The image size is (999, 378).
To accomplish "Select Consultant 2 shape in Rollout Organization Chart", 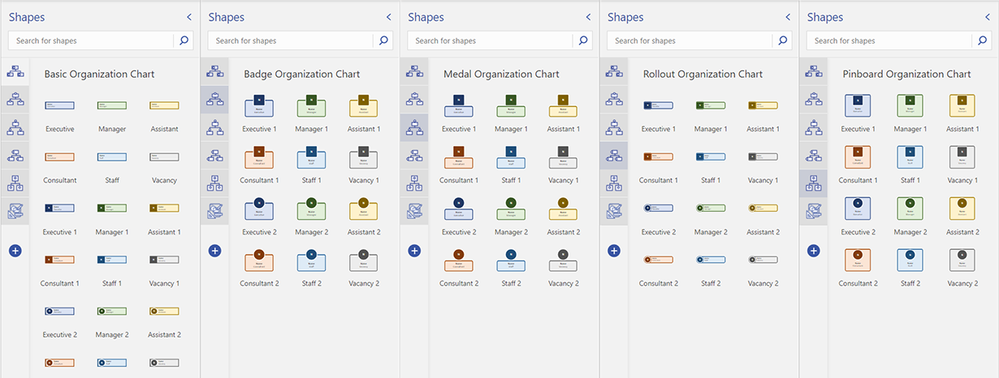I will click(659, 259).
